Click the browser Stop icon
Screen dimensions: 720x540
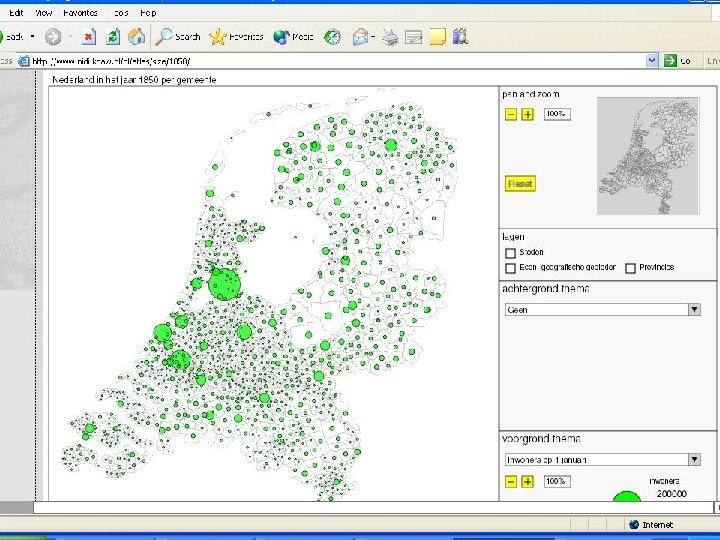tap(88, 37)
